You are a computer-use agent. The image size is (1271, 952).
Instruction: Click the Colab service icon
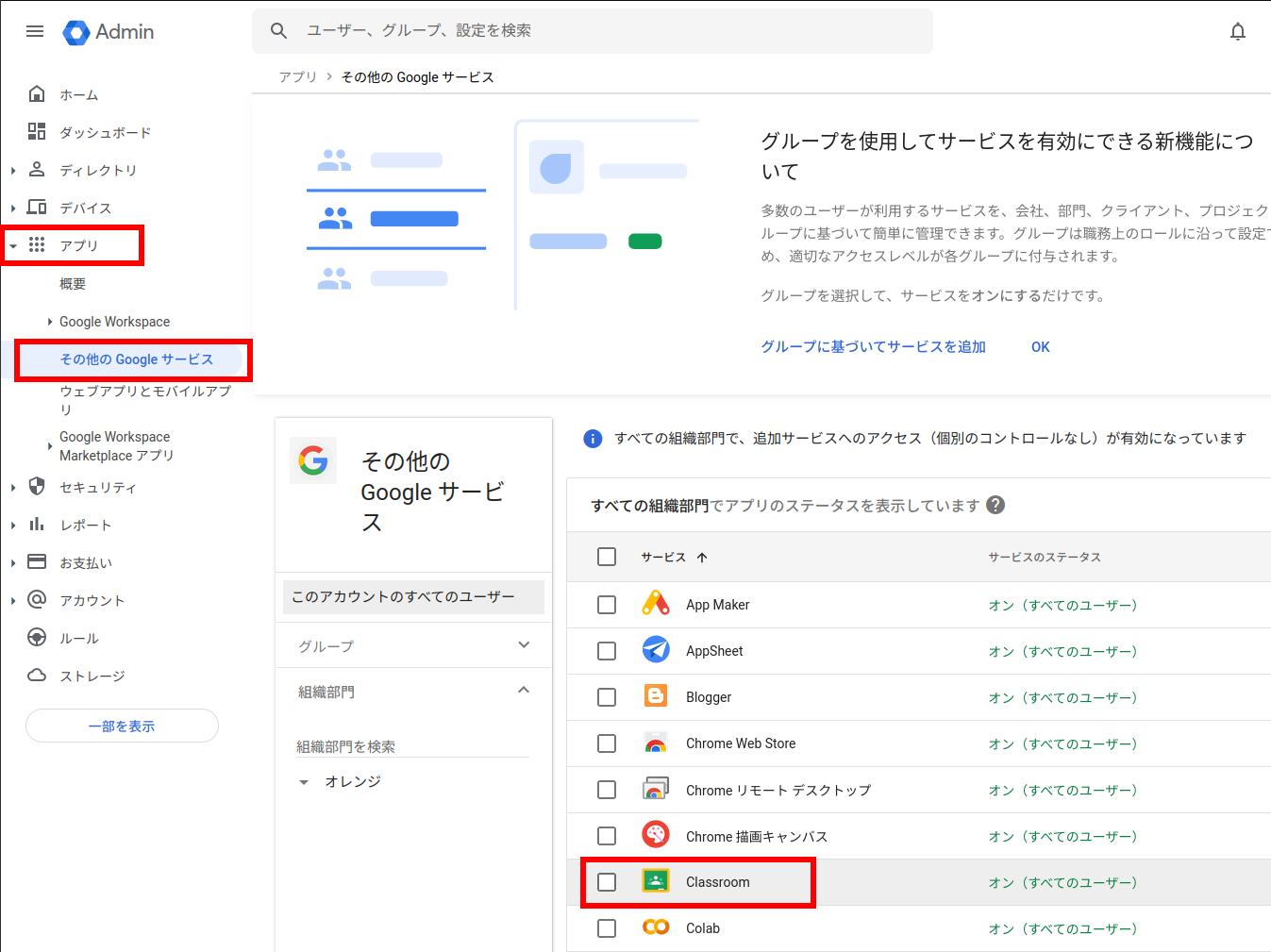(655, 927)
